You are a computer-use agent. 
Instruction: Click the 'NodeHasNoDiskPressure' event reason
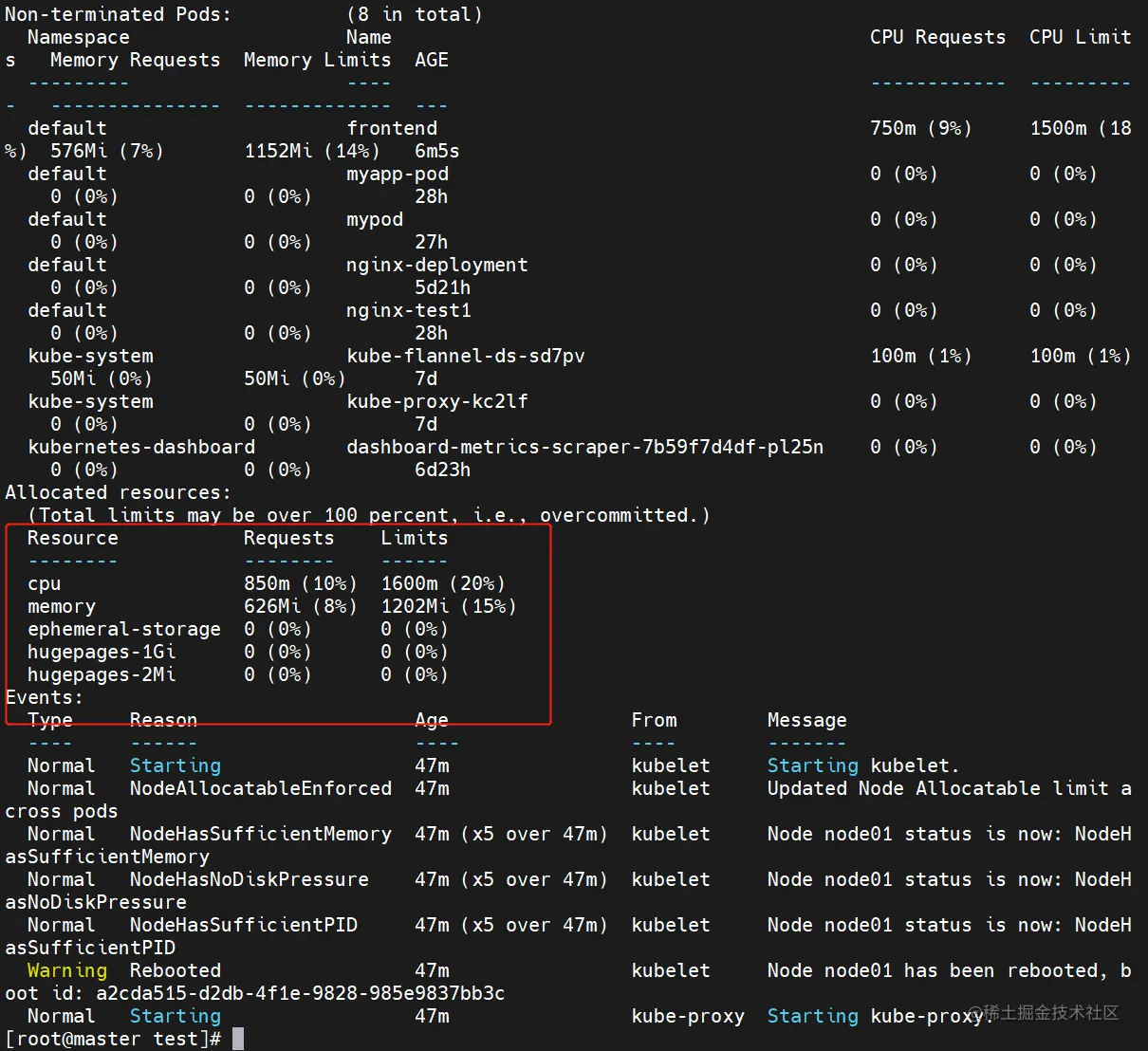click(x=250, y=879)
